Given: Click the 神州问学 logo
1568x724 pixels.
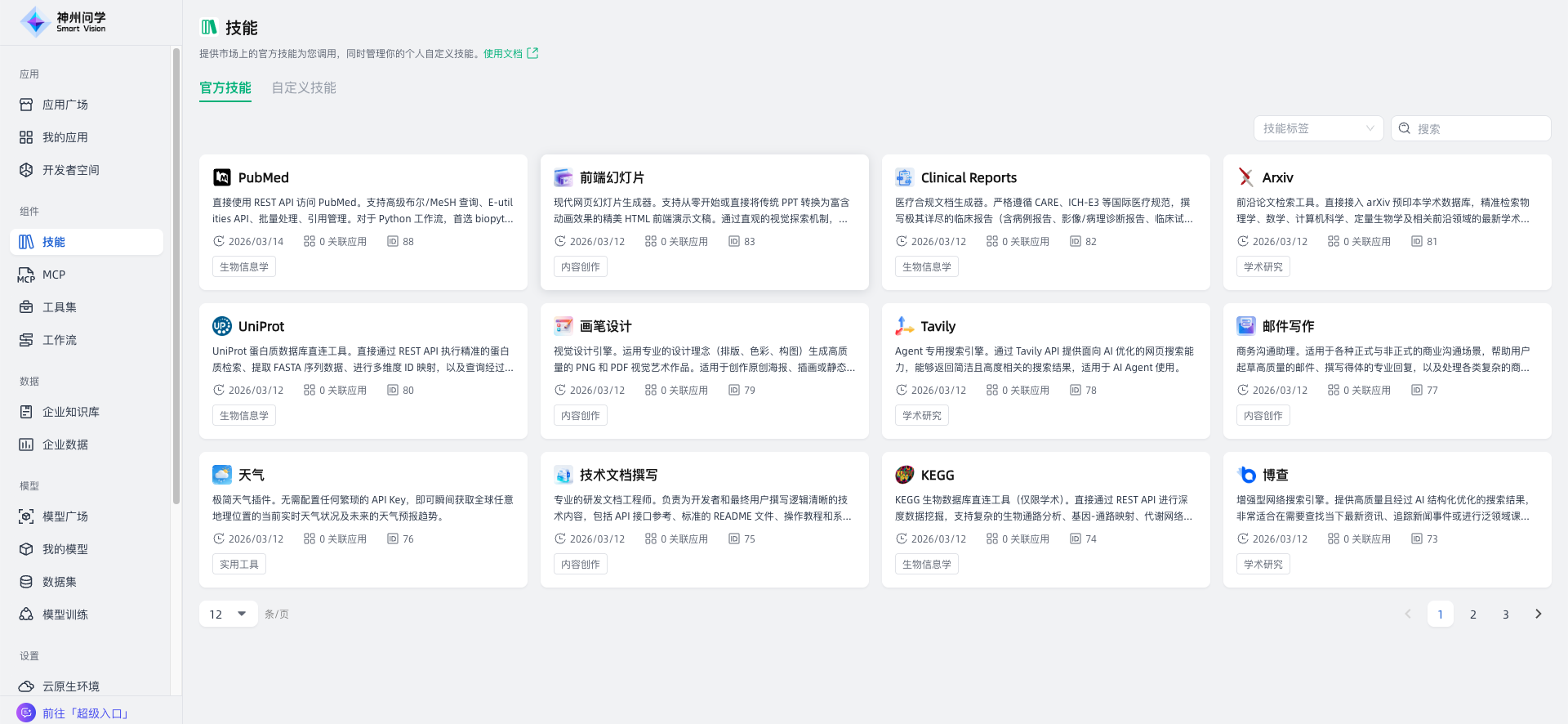Looking at the screenshot, I should coord(64,22).
